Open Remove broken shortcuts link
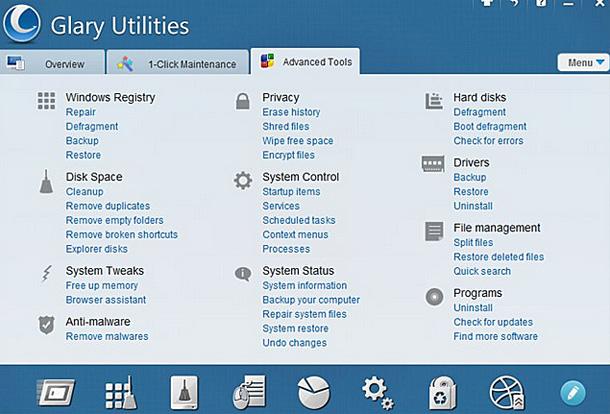 pos(122,235)
